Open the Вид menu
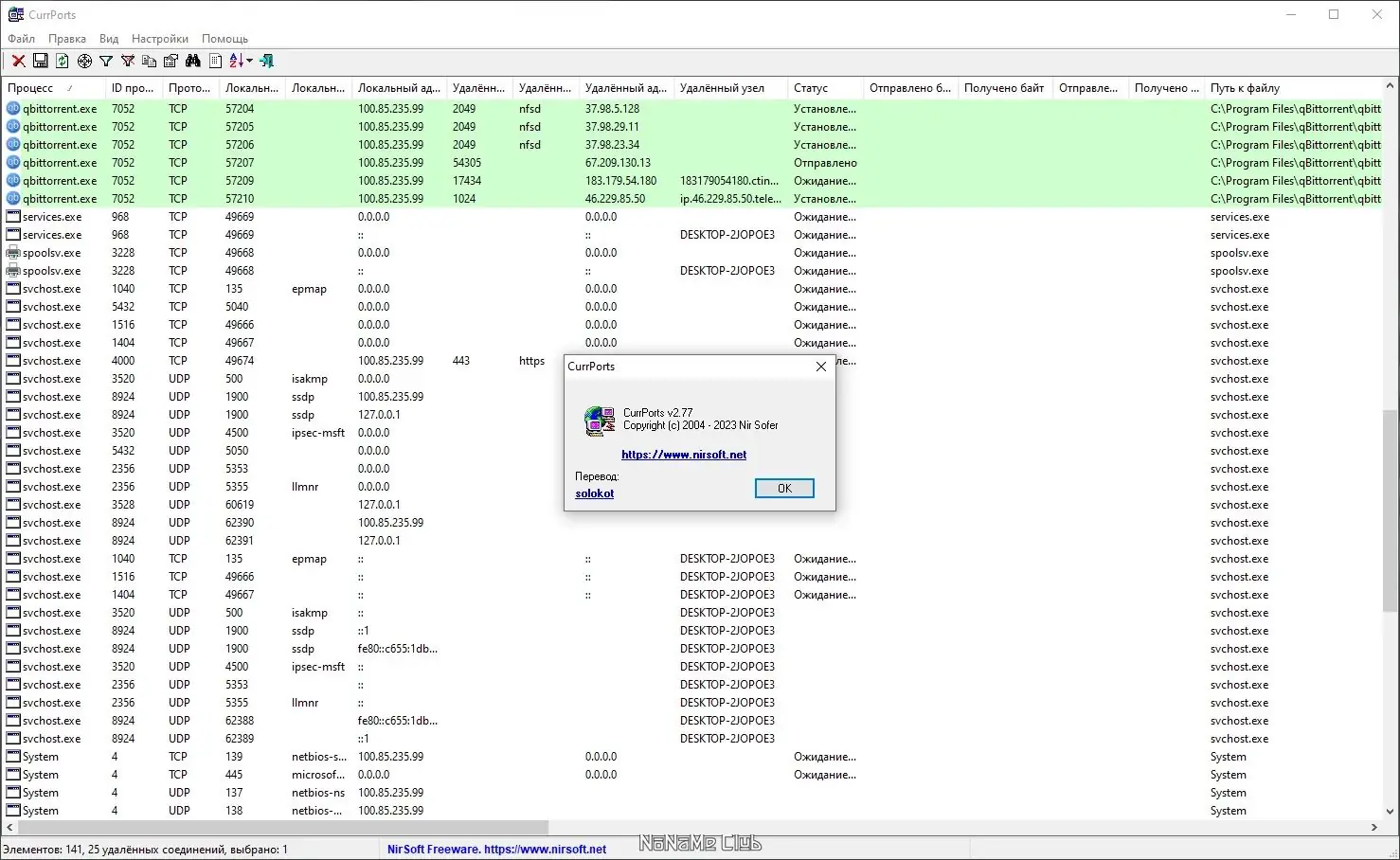The height and width of the screenshot is (860, 1400). point(109,39)
